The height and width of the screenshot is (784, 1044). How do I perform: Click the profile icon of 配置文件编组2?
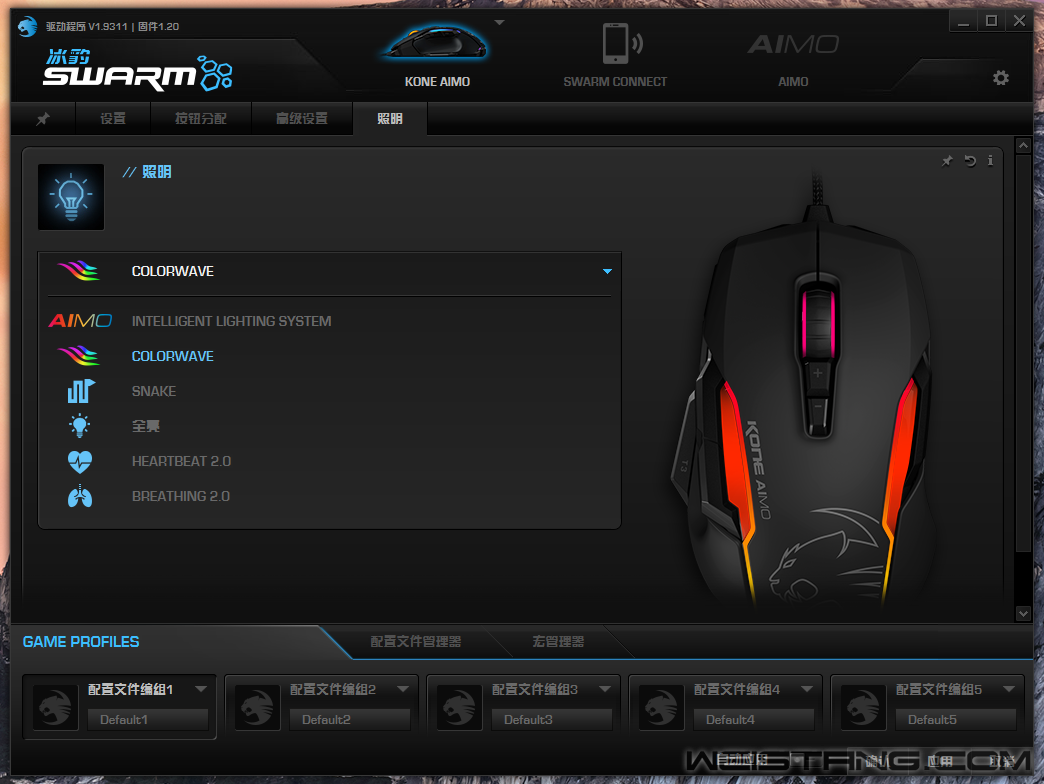pyautogui.click(x=258, y=707)
